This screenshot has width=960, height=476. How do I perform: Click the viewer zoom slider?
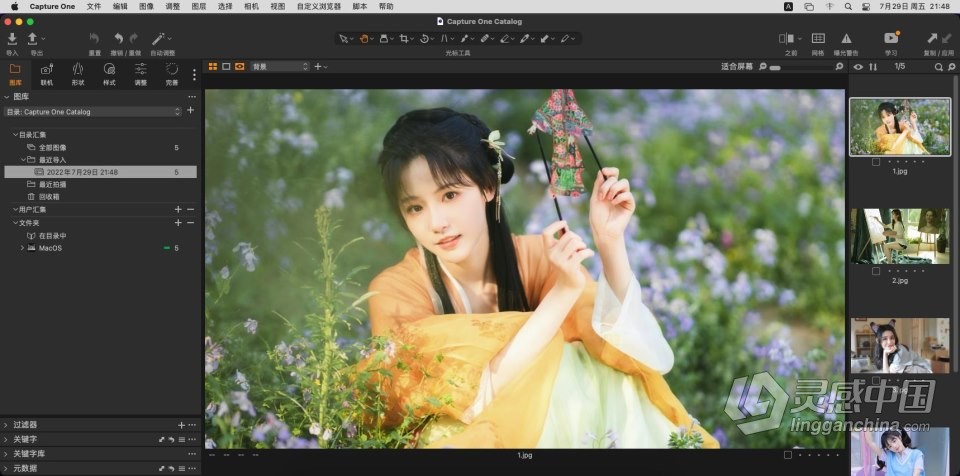788,67
